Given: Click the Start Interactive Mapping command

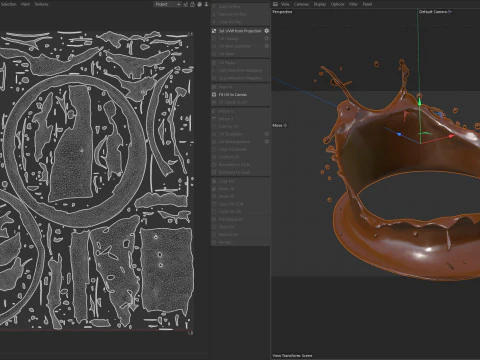Looking at the screenshot, I should 240,70.
